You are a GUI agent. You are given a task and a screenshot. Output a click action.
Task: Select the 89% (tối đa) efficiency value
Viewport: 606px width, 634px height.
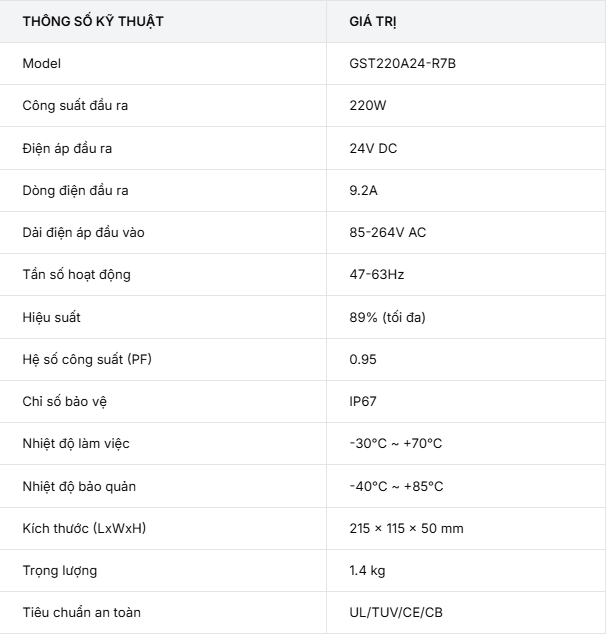tap(388, 317)
